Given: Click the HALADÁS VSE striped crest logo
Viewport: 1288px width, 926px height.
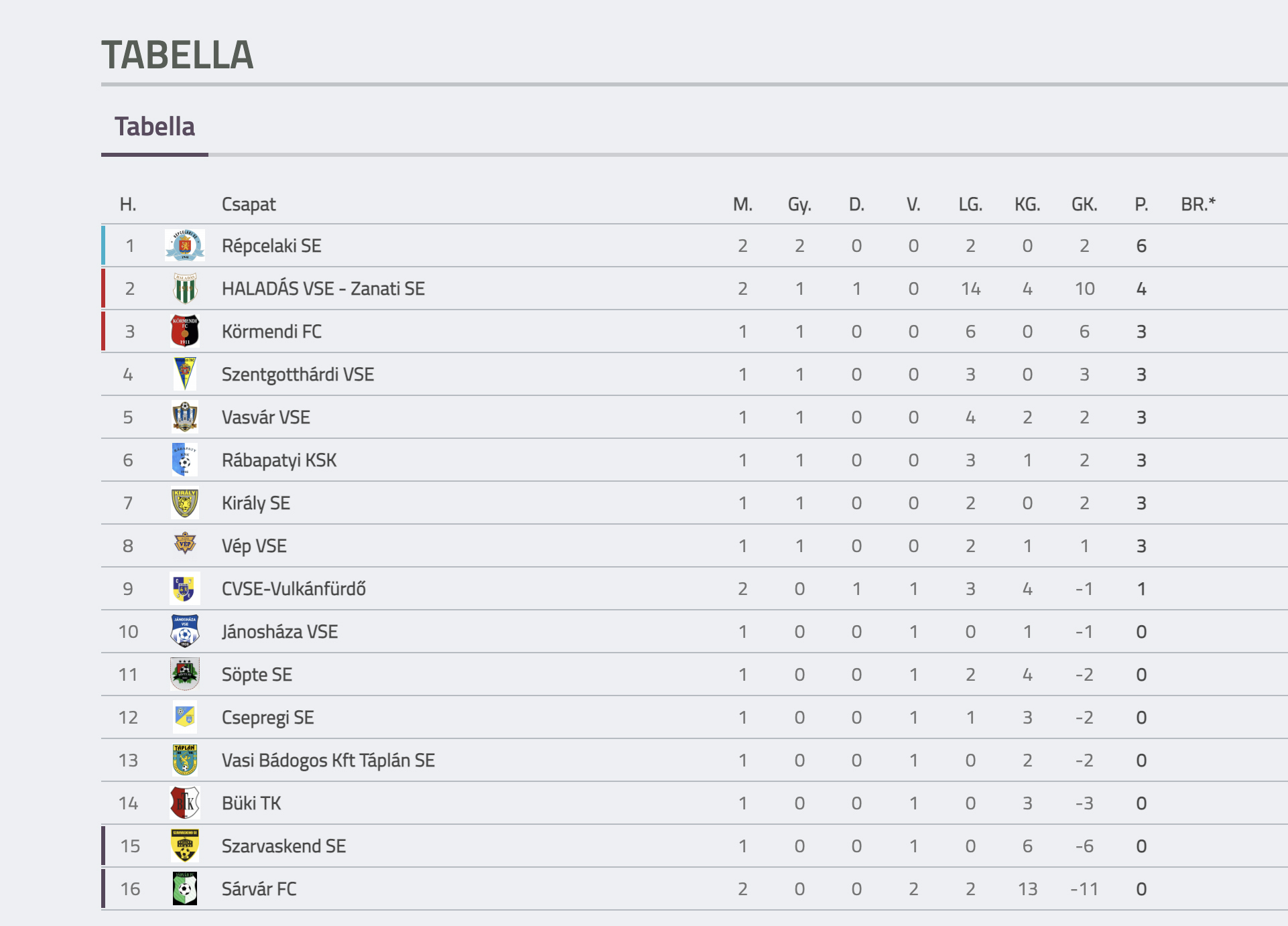Looking at the screenshot, I should tap(185, 289).
